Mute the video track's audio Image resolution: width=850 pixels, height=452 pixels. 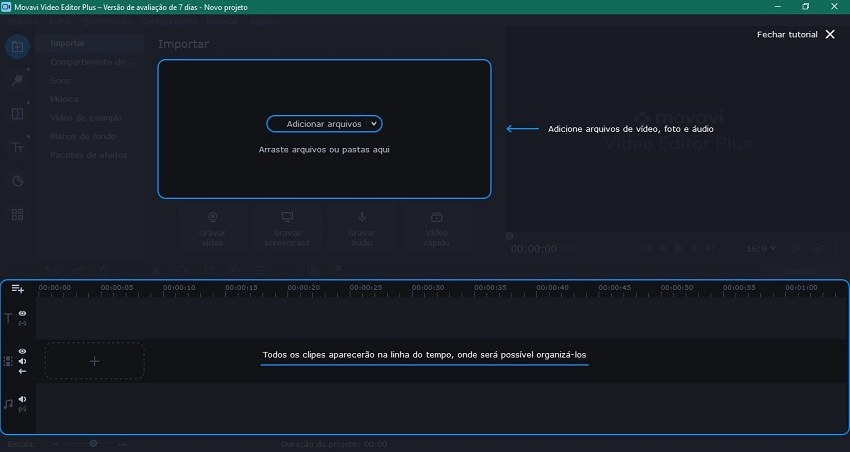[22, 362]
